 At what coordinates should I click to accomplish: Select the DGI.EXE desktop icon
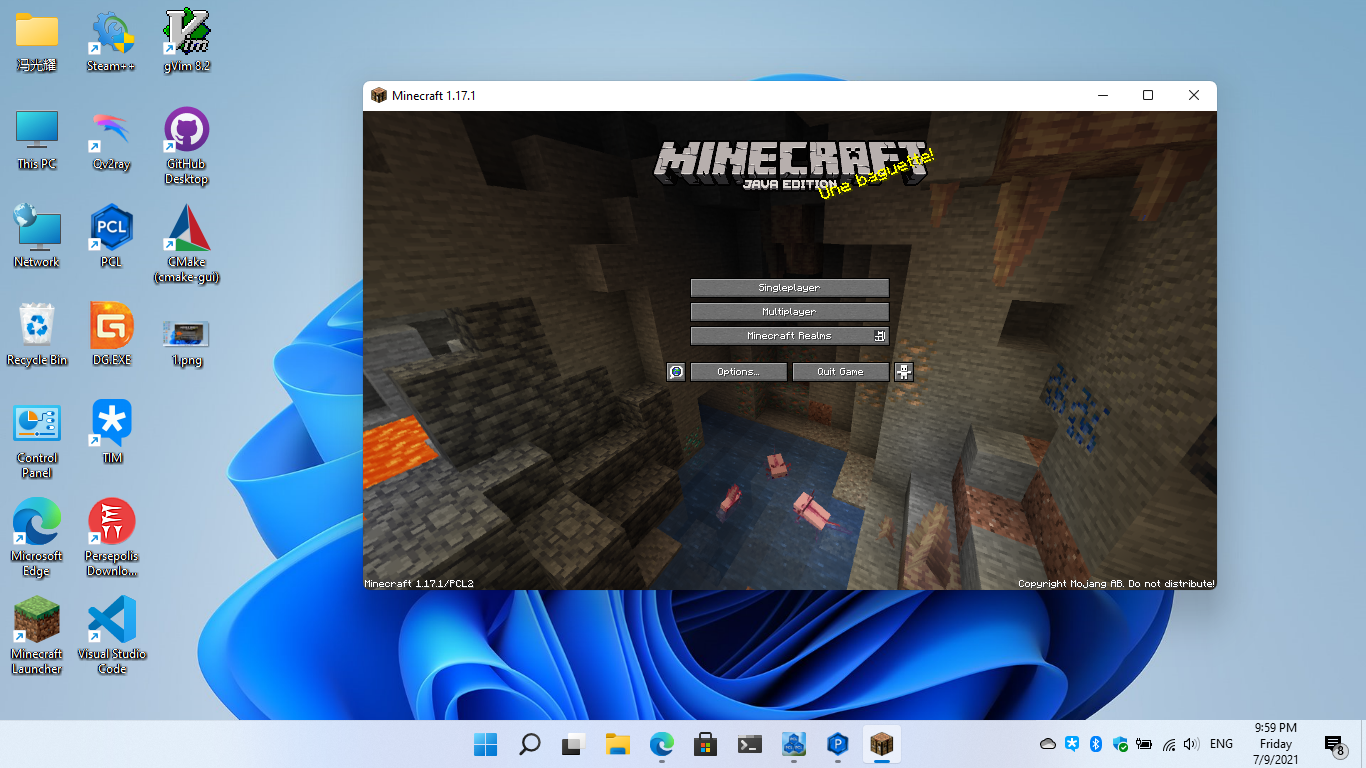(111, 335)
